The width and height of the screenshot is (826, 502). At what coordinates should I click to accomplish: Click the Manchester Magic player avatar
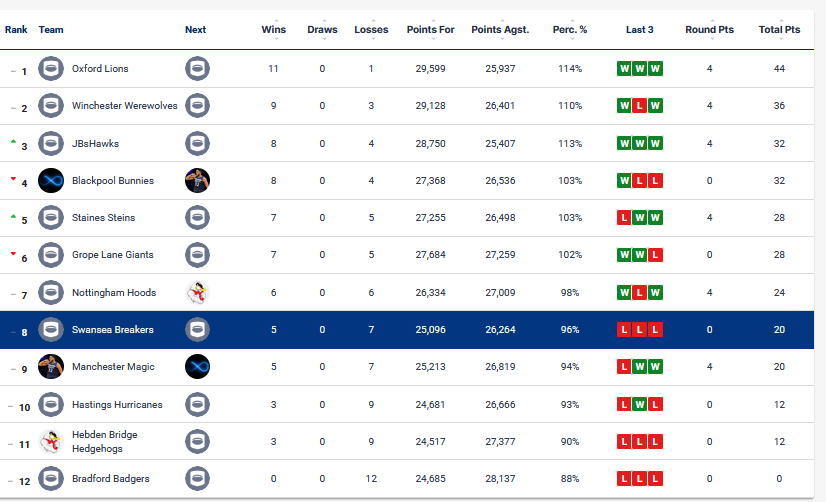point(51,367)
